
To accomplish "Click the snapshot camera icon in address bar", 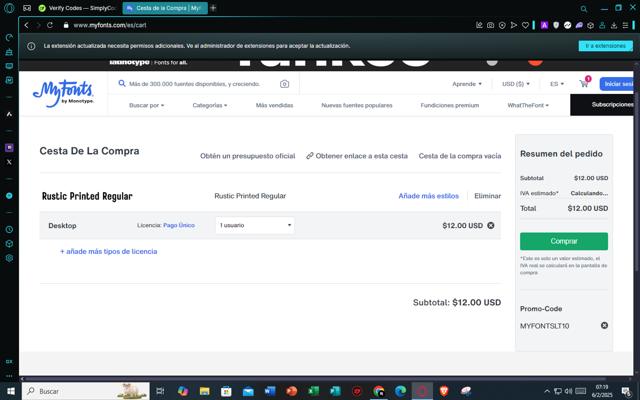I will [x=491, y=25].
